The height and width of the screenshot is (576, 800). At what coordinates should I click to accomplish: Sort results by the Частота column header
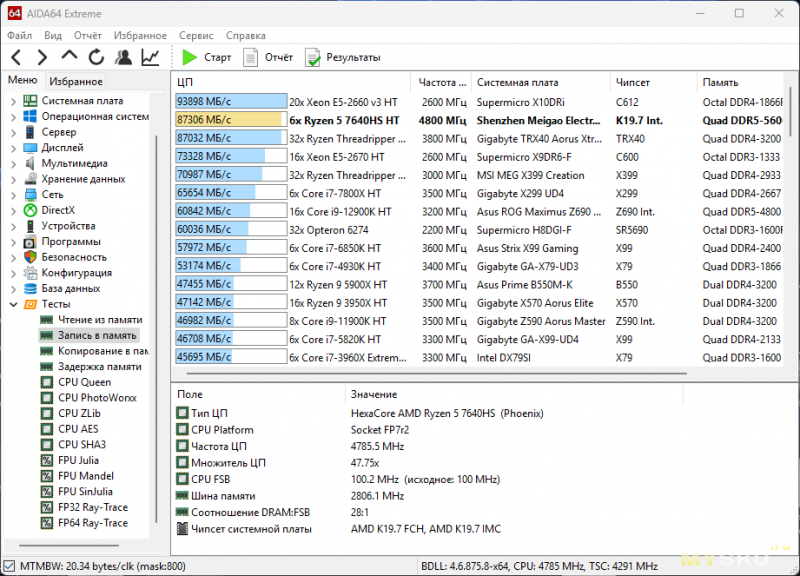coord(441,82)
